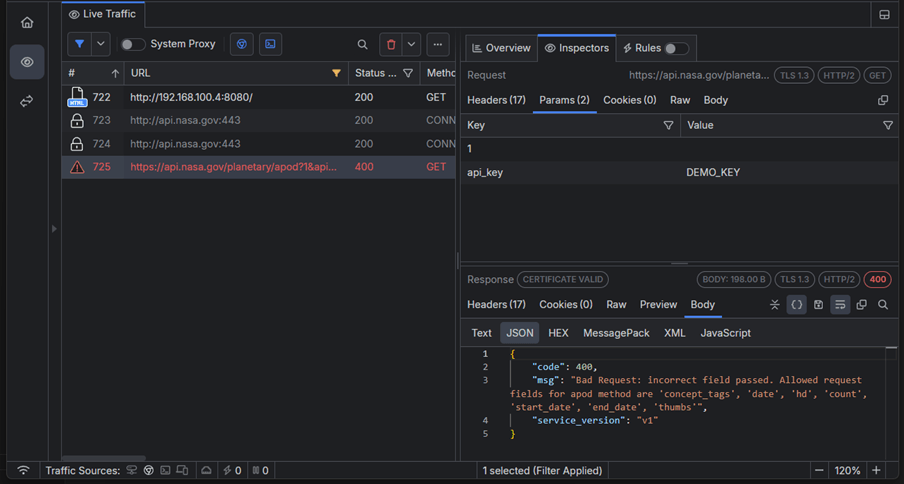Change sort order with the # column arrow
The image size is (904, 484).
pyautogui.click(x=115, y=73)
